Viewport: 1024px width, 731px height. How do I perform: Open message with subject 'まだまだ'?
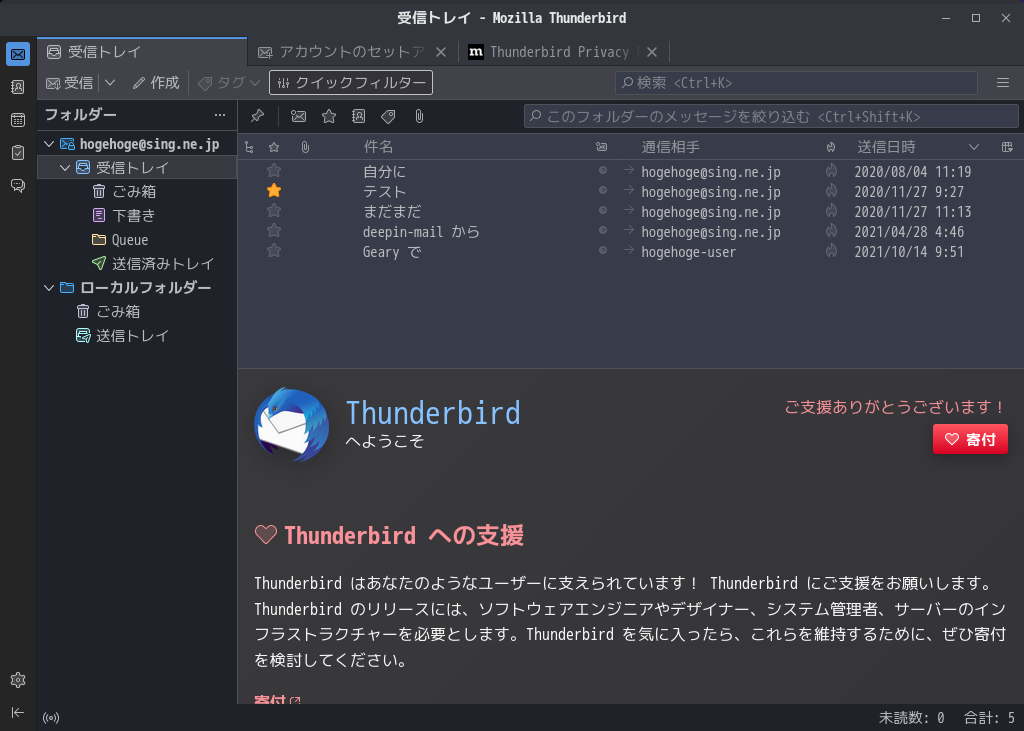(392, 212)
